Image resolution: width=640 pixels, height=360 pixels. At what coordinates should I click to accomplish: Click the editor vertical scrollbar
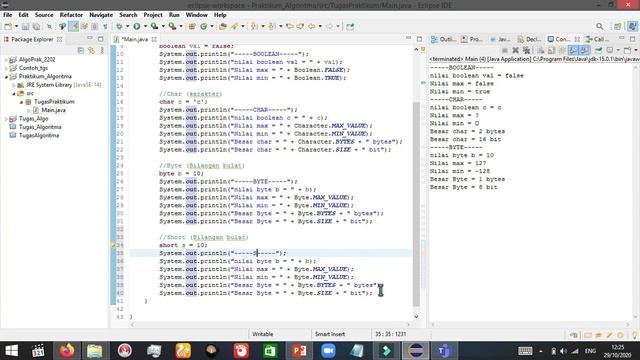416,204
